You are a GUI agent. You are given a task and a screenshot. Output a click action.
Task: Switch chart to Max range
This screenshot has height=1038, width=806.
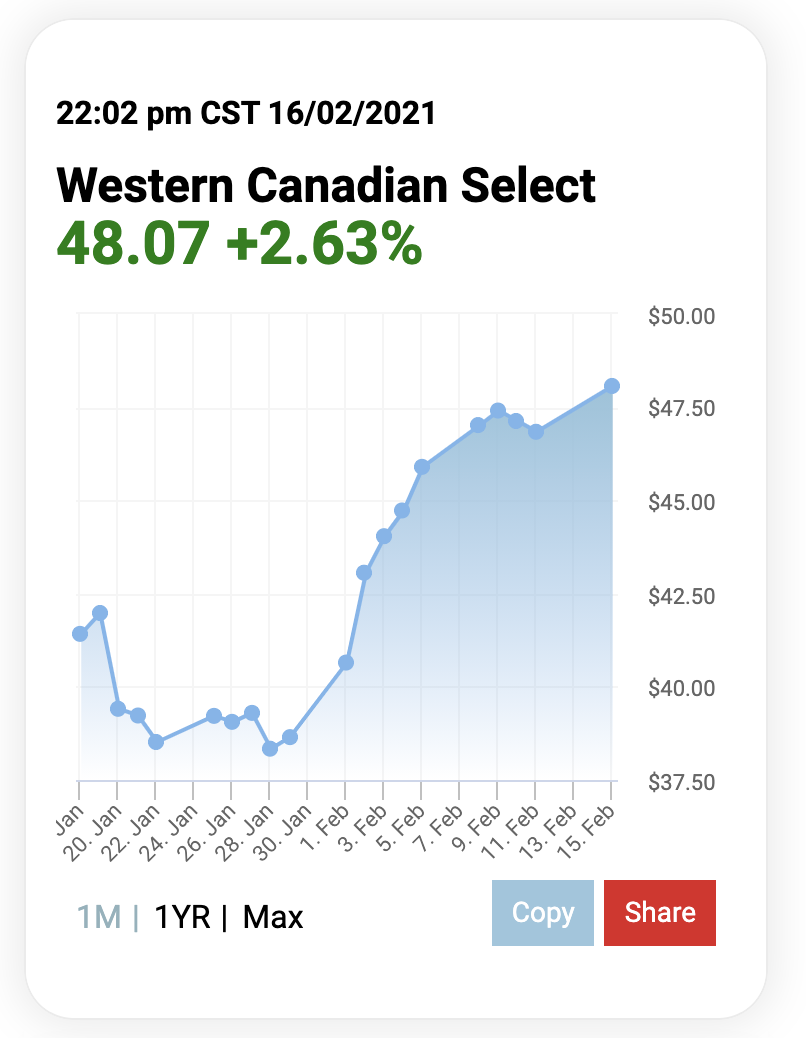273,917
